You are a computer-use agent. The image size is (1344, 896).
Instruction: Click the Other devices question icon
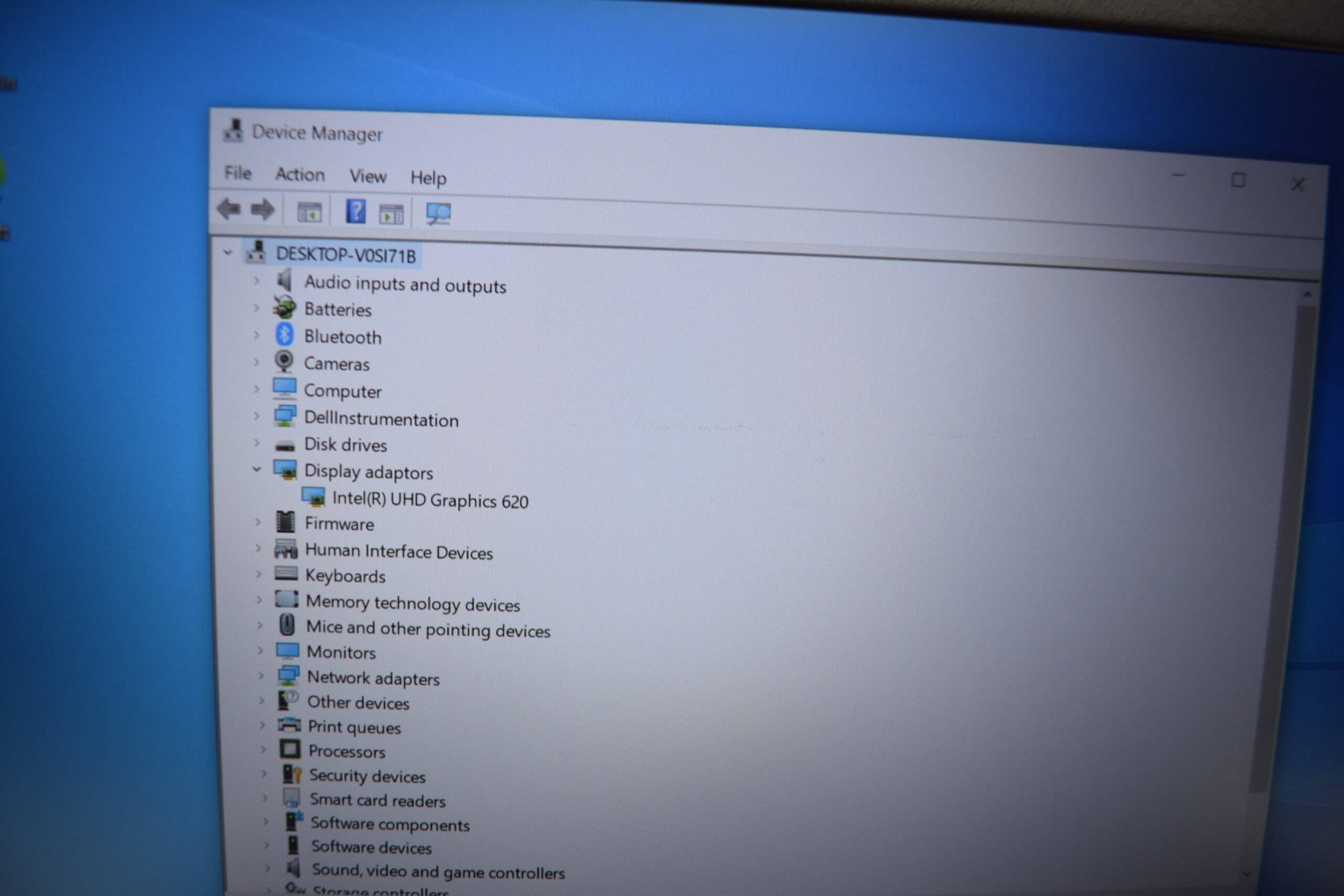tap(289, 700)
